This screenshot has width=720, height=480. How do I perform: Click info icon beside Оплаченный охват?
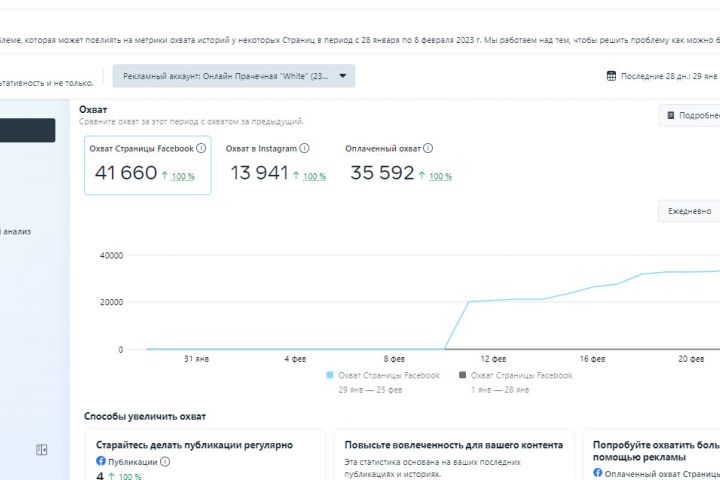(x=429, y=148)
